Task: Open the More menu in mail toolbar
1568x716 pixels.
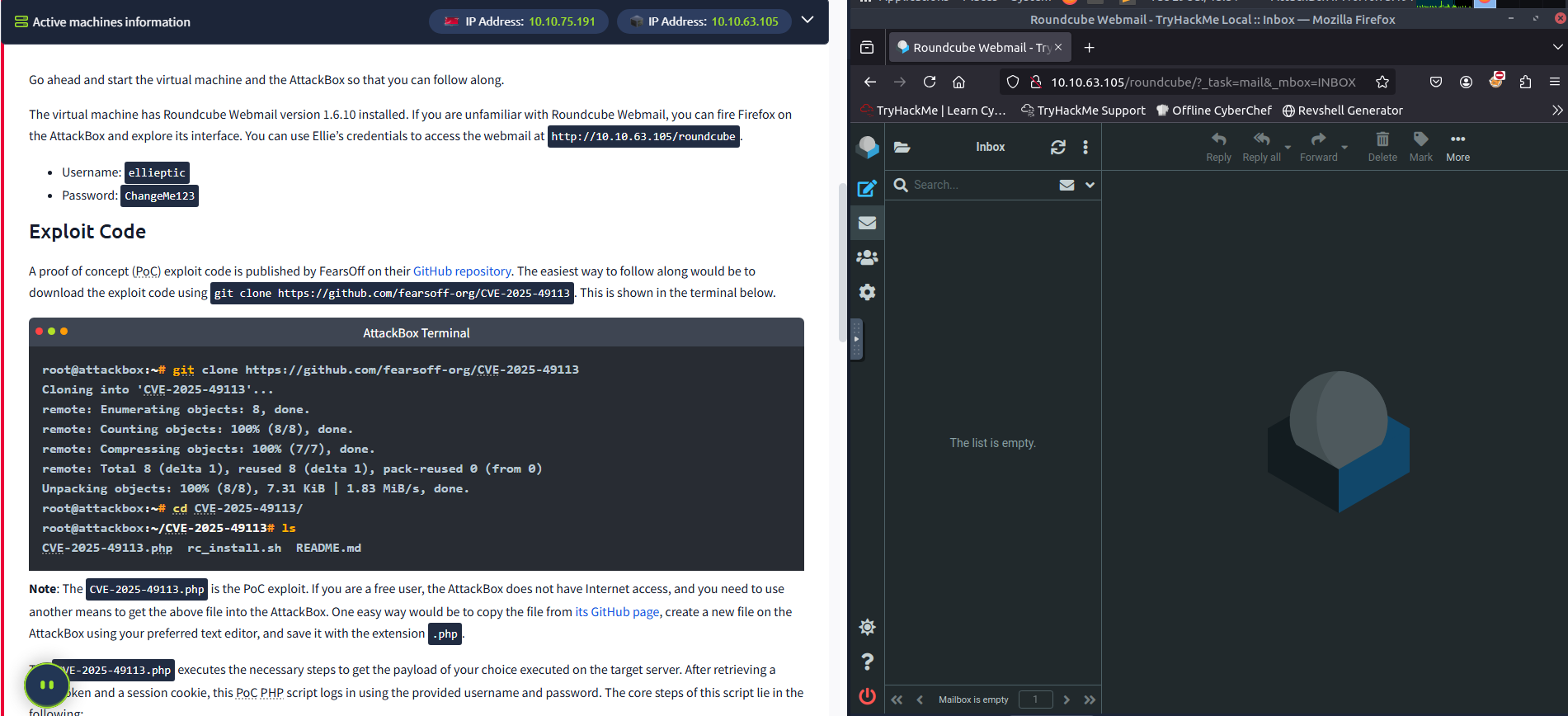Action: coord(1457,146)
